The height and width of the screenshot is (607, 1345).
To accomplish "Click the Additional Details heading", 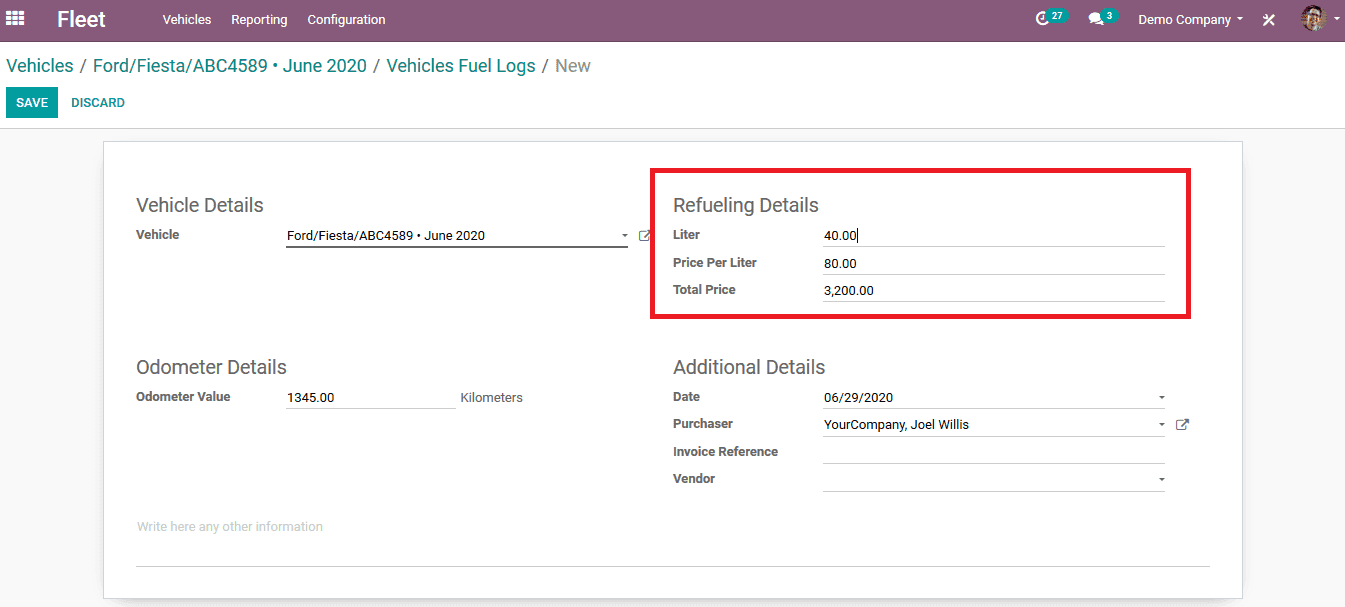I will tap(749, 367).
